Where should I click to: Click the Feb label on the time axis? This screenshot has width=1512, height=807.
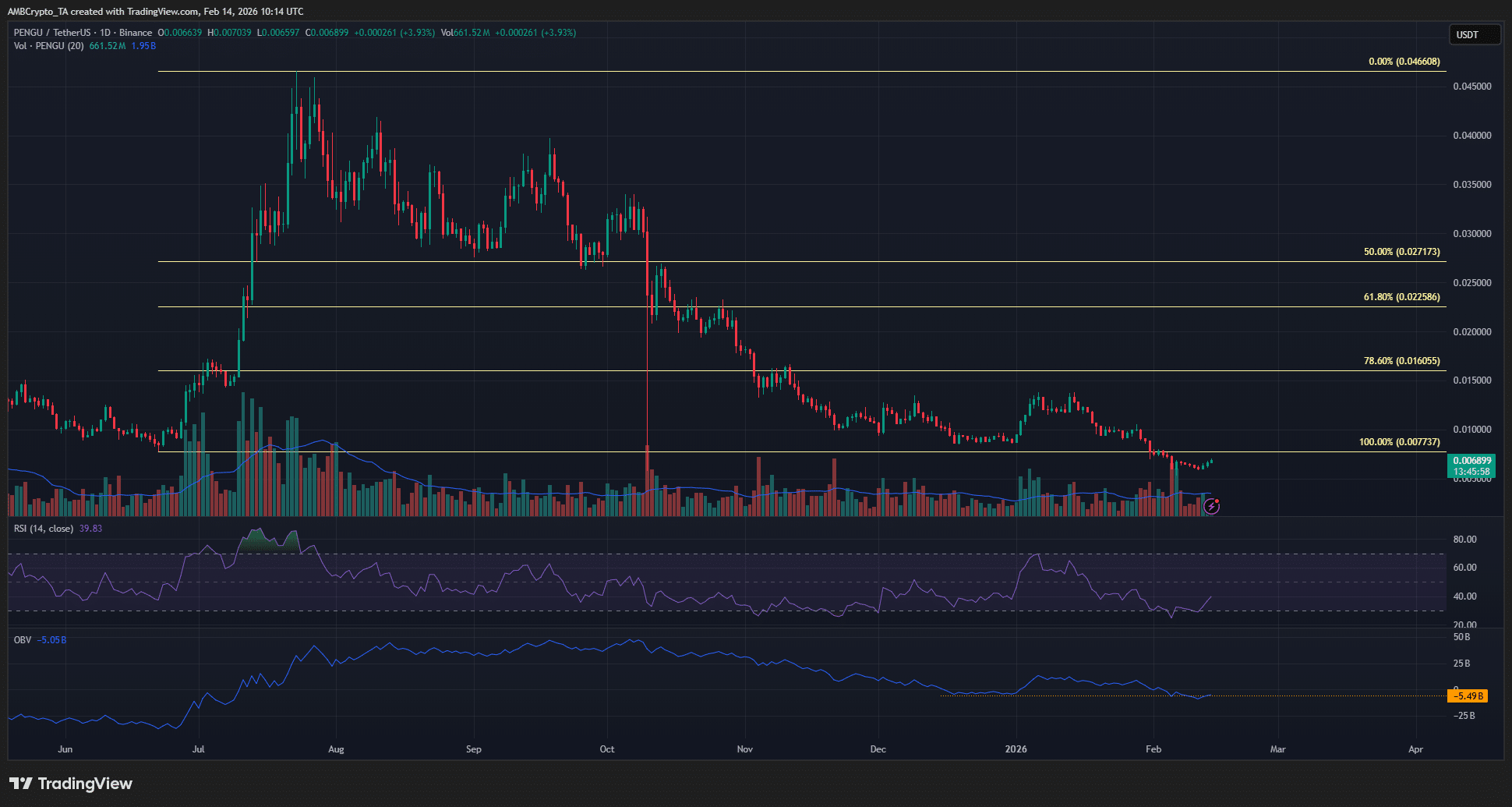1153,749
